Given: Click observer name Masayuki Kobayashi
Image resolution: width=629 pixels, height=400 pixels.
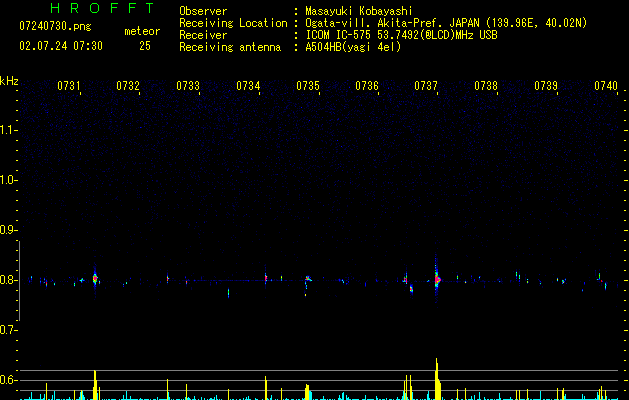Looking at the screenshot, I should tap(359, 11).
